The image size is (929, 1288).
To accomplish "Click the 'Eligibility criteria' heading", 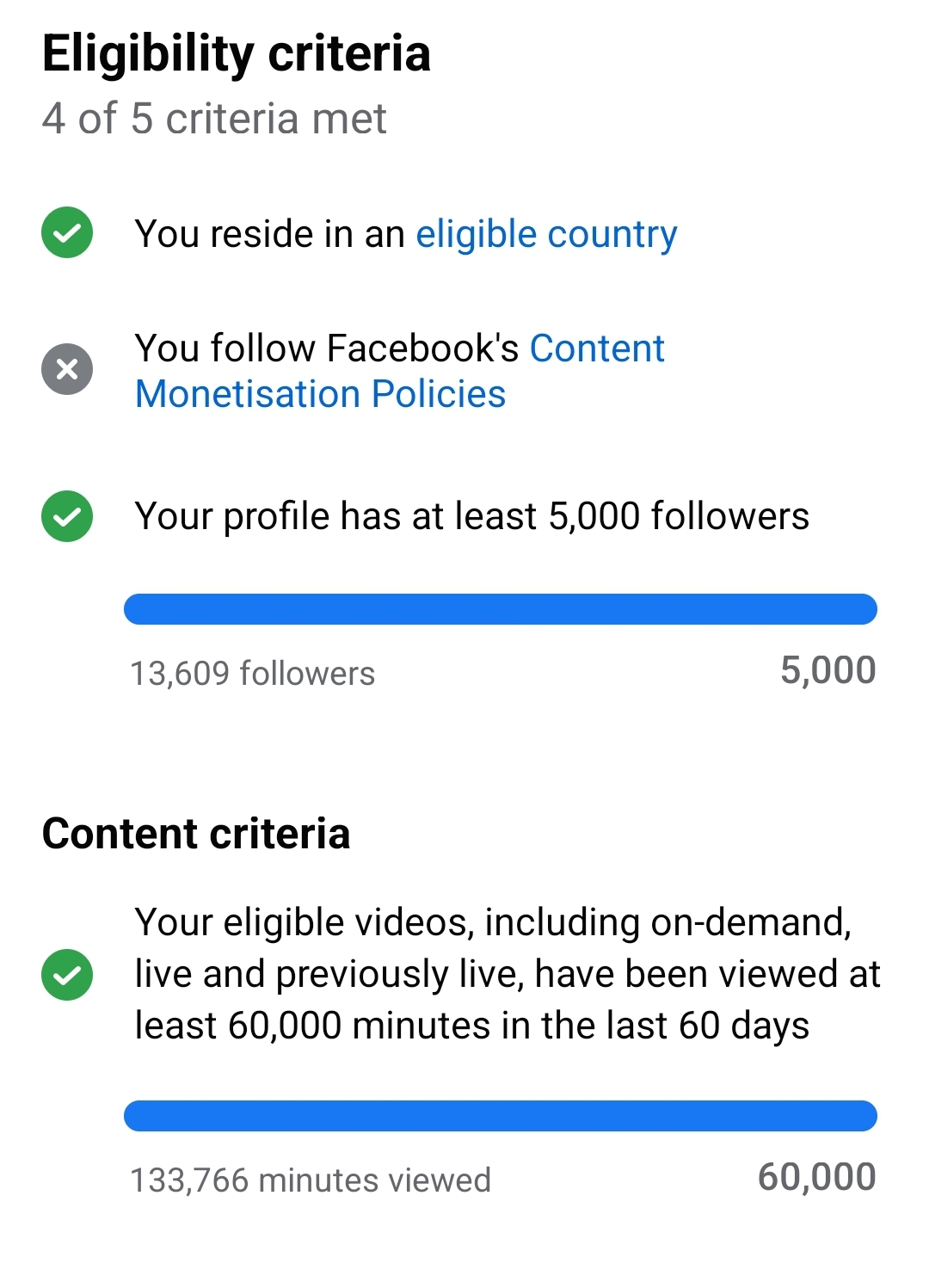I will (236, 53).
